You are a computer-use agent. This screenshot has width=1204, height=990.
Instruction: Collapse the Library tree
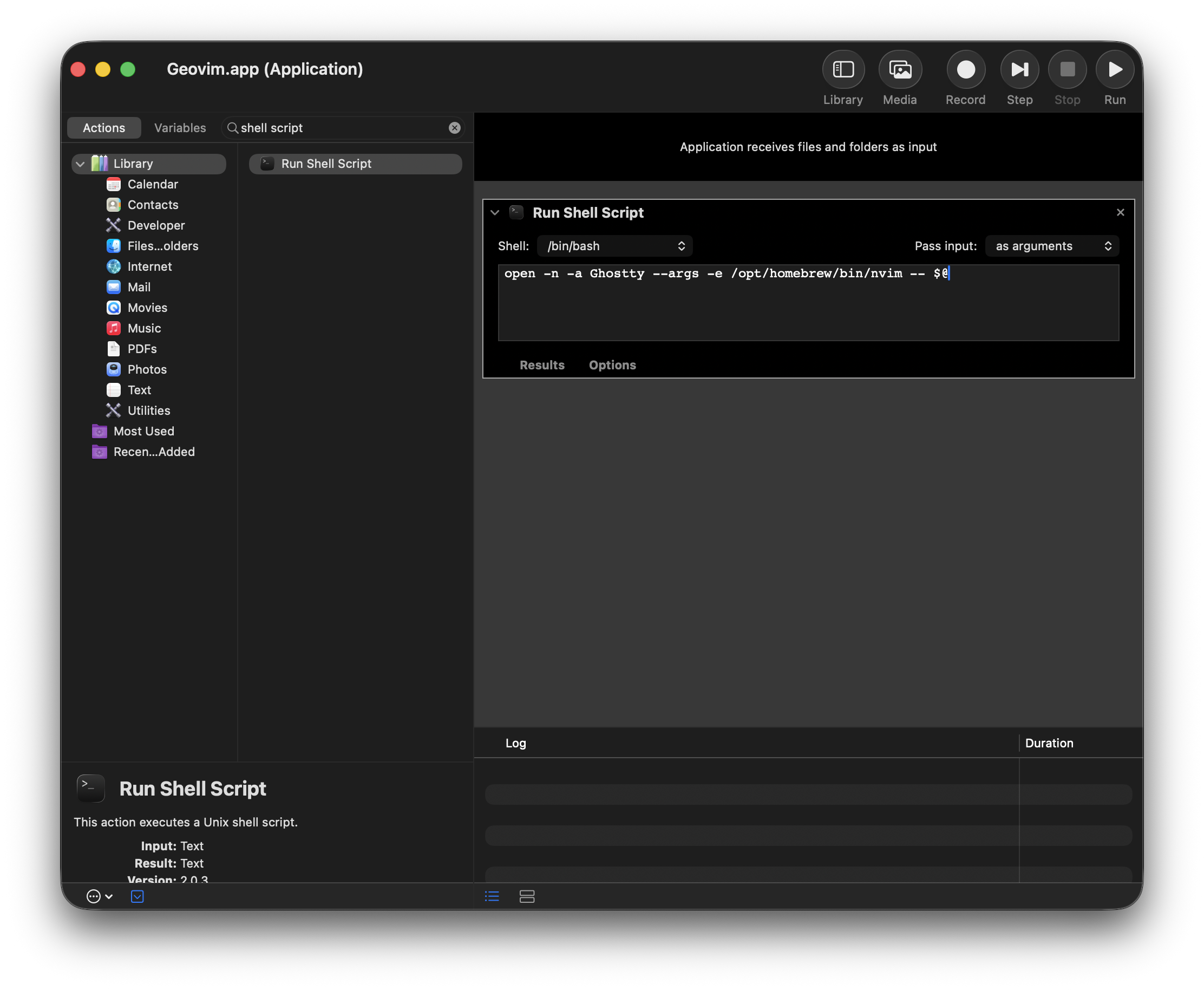[x=80, y=164]
